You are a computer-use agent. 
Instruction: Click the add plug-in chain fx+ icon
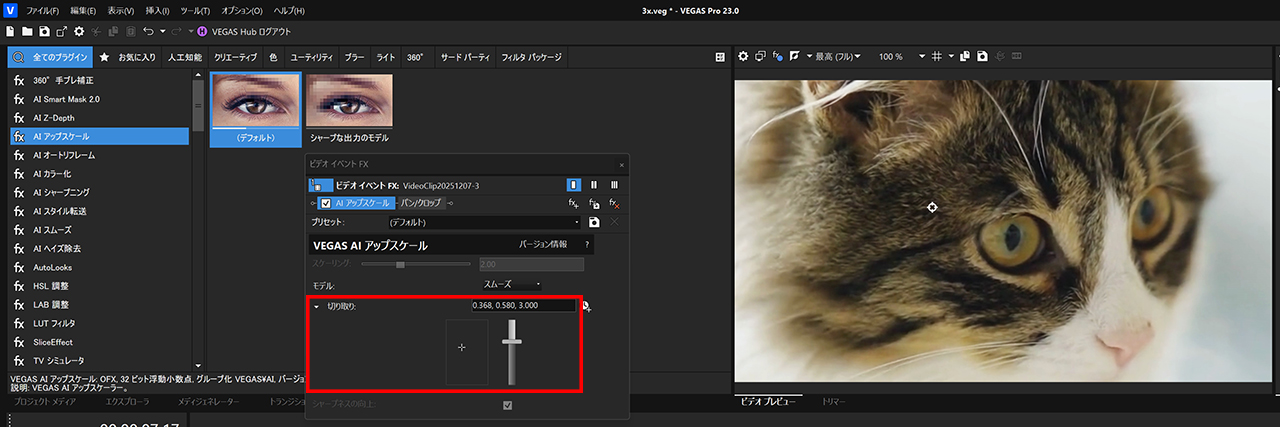point(574,203)
